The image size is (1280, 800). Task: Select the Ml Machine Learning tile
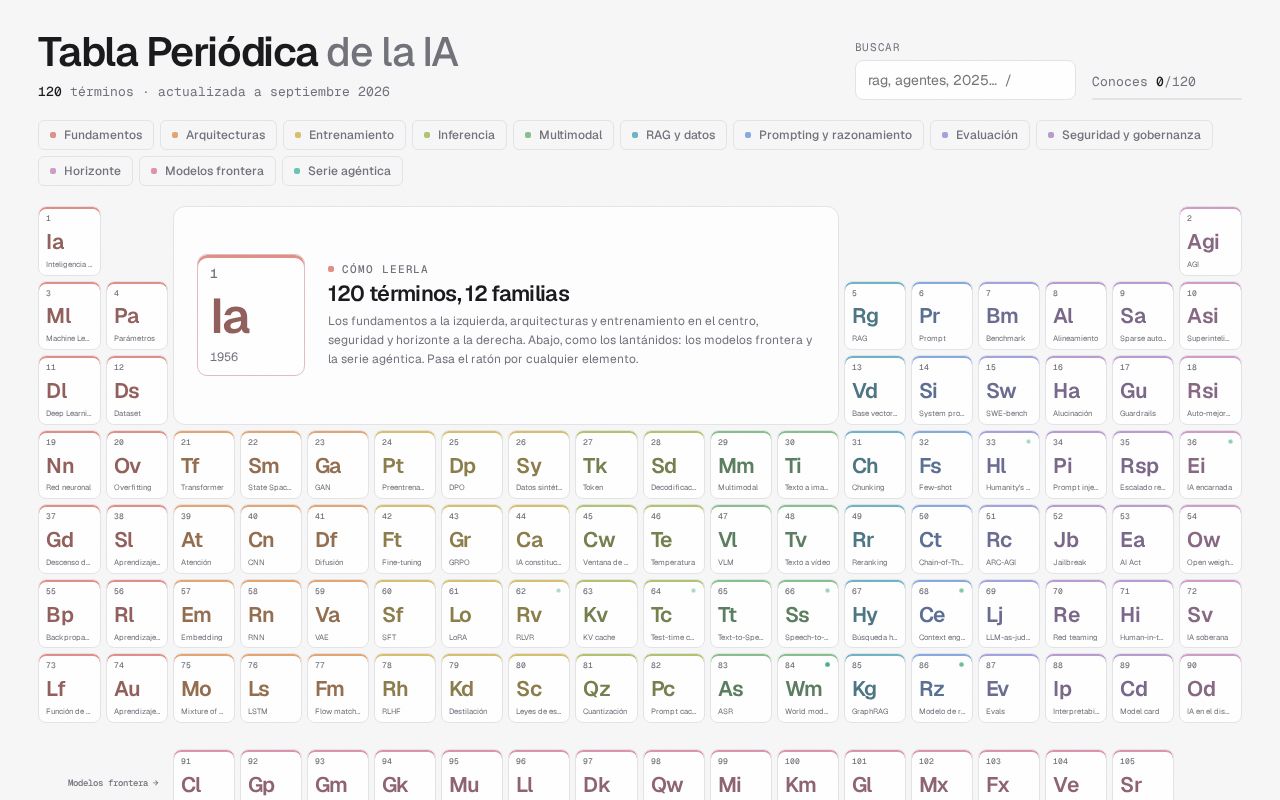[x=69, y=316]
